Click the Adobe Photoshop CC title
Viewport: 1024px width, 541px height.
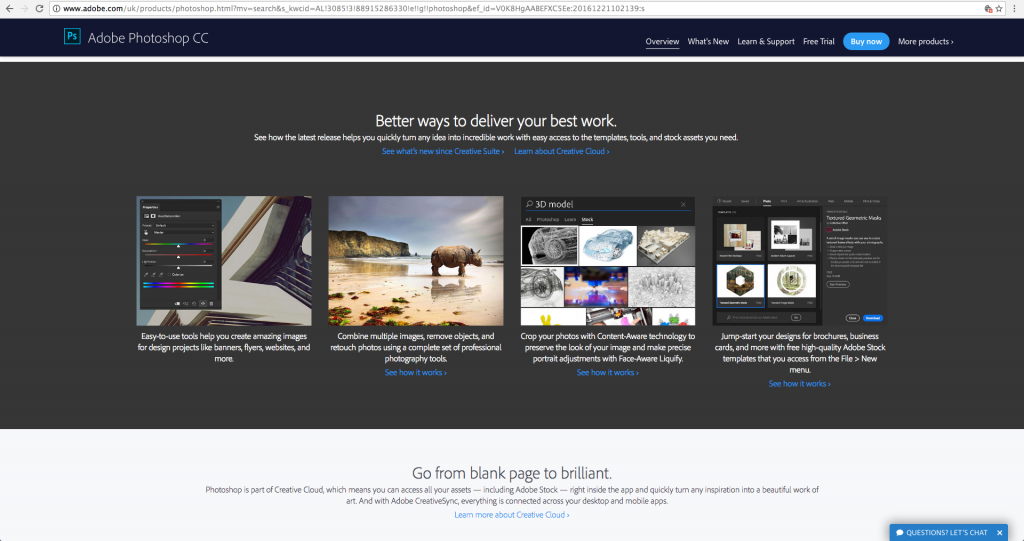tap(148, 38)
